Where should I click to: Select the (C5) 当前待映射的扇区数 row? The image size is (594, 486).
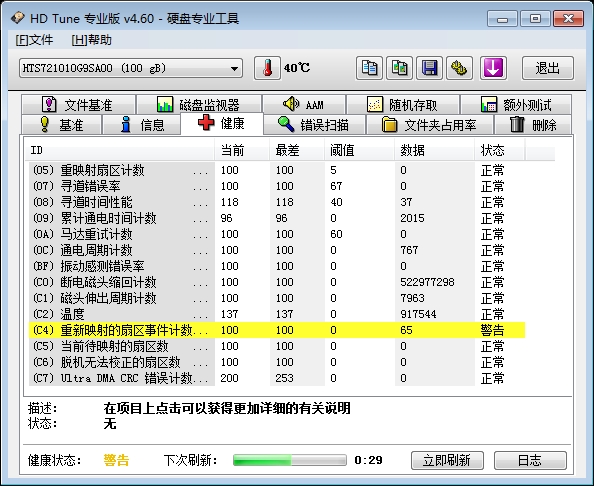point(277,346)
